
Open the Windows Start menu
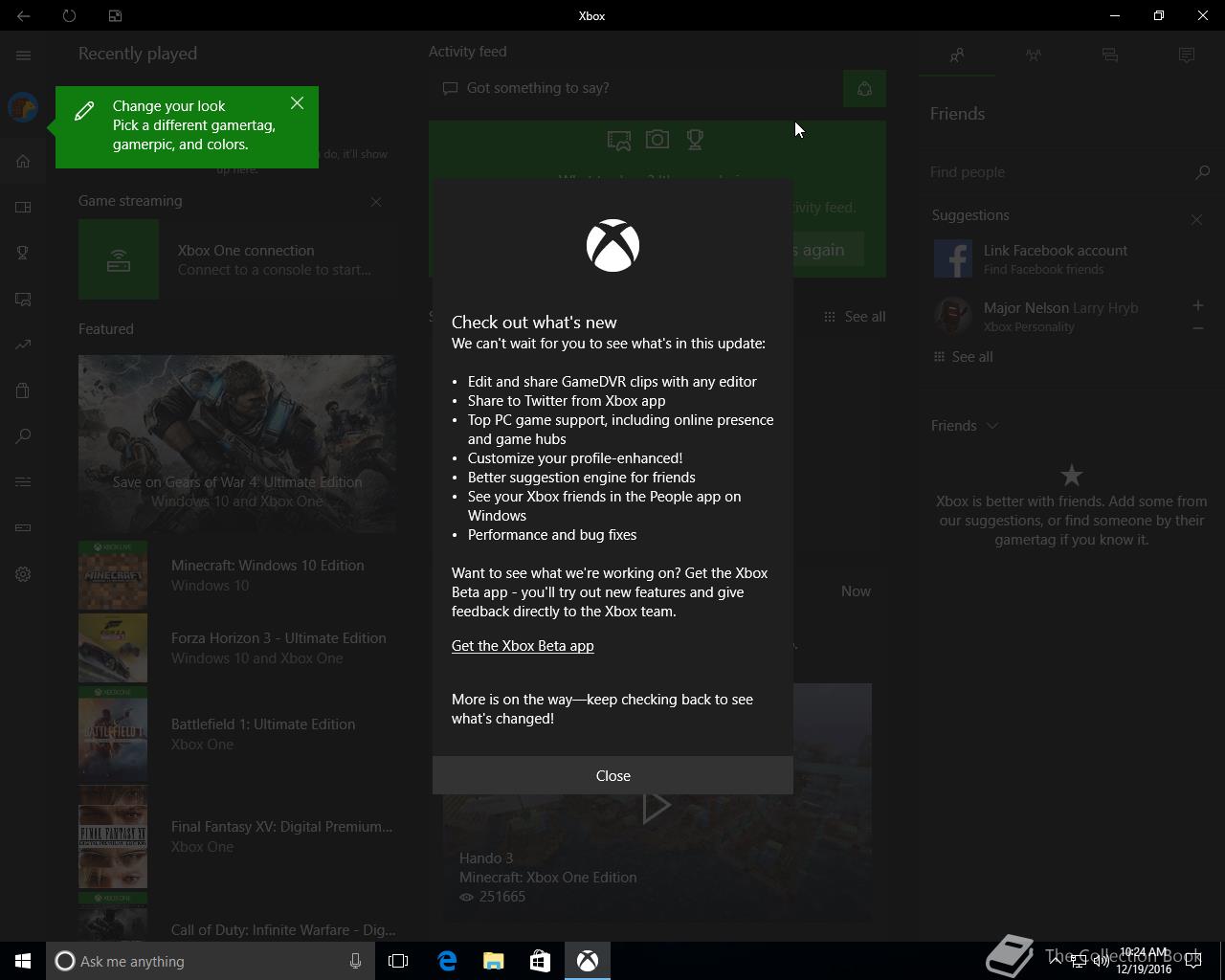23,961
